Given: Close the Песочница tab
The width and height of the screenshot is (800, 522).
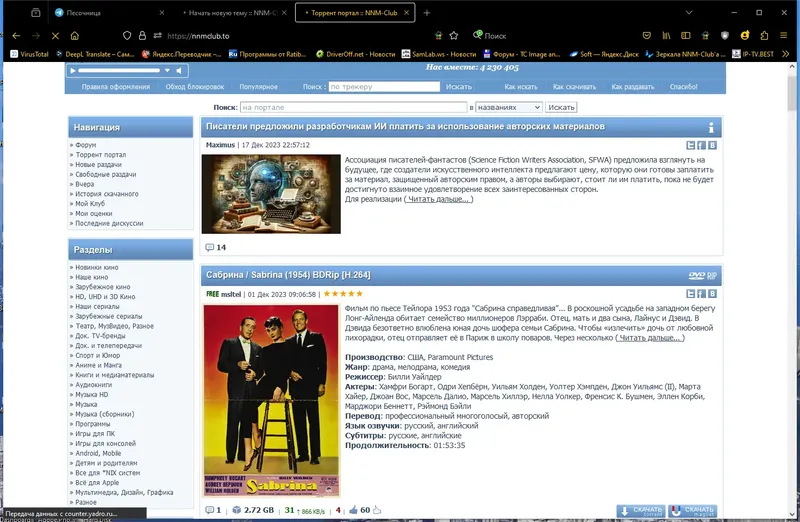Looking at the screenshot, I should [162, 13].
